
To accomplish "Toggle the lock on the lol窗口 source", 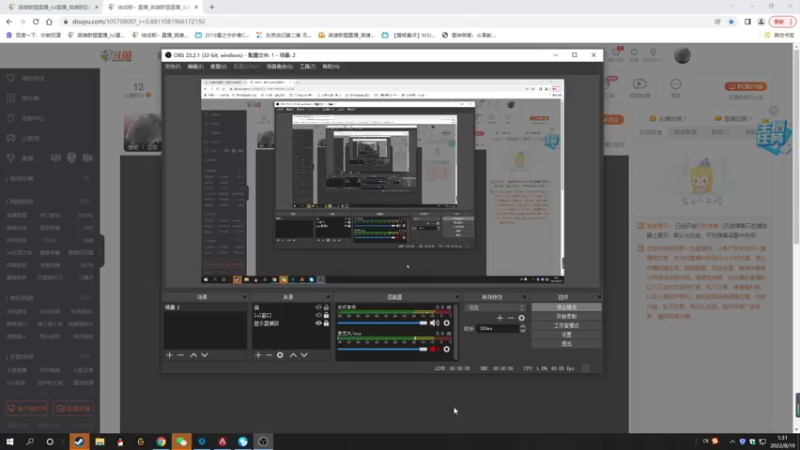I will 326,315.
